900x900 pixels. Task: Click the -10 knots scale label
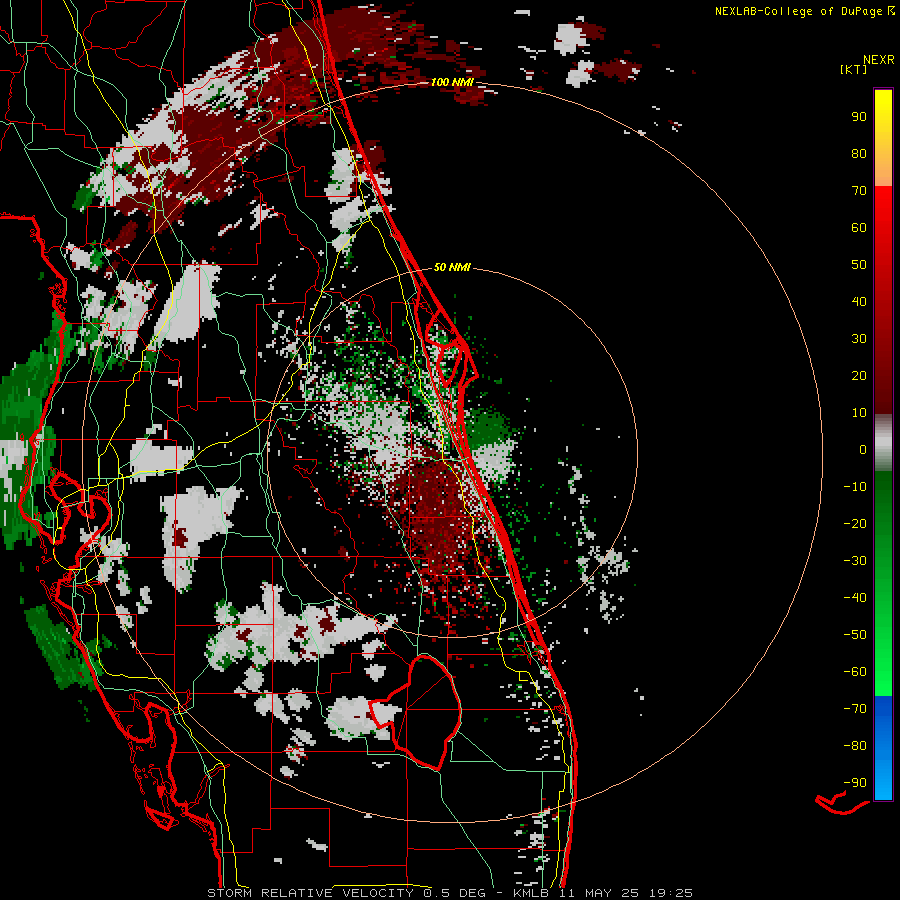(x=855, y=487)
